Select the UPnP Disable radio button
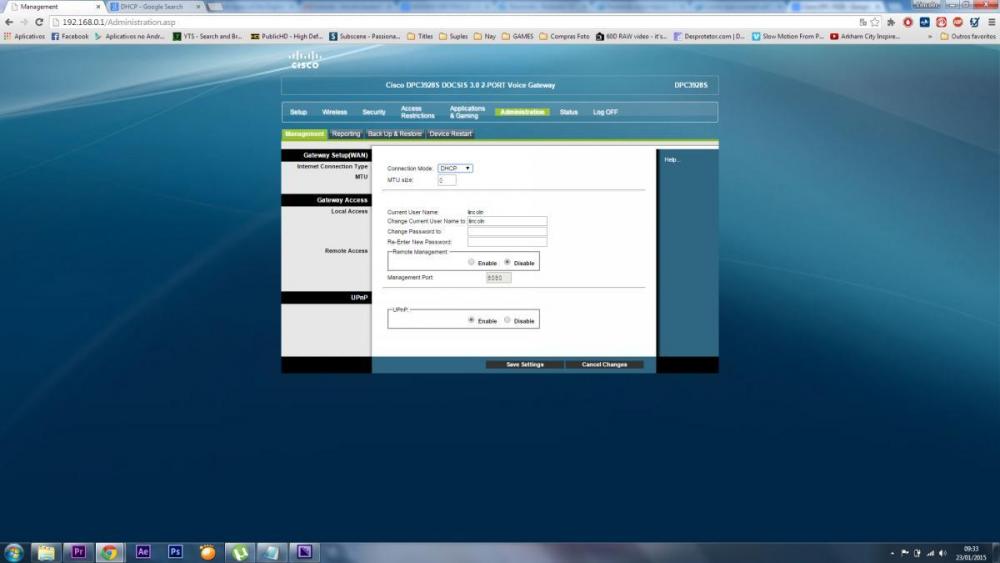1000x563 pixels. (x=508, y=320)
